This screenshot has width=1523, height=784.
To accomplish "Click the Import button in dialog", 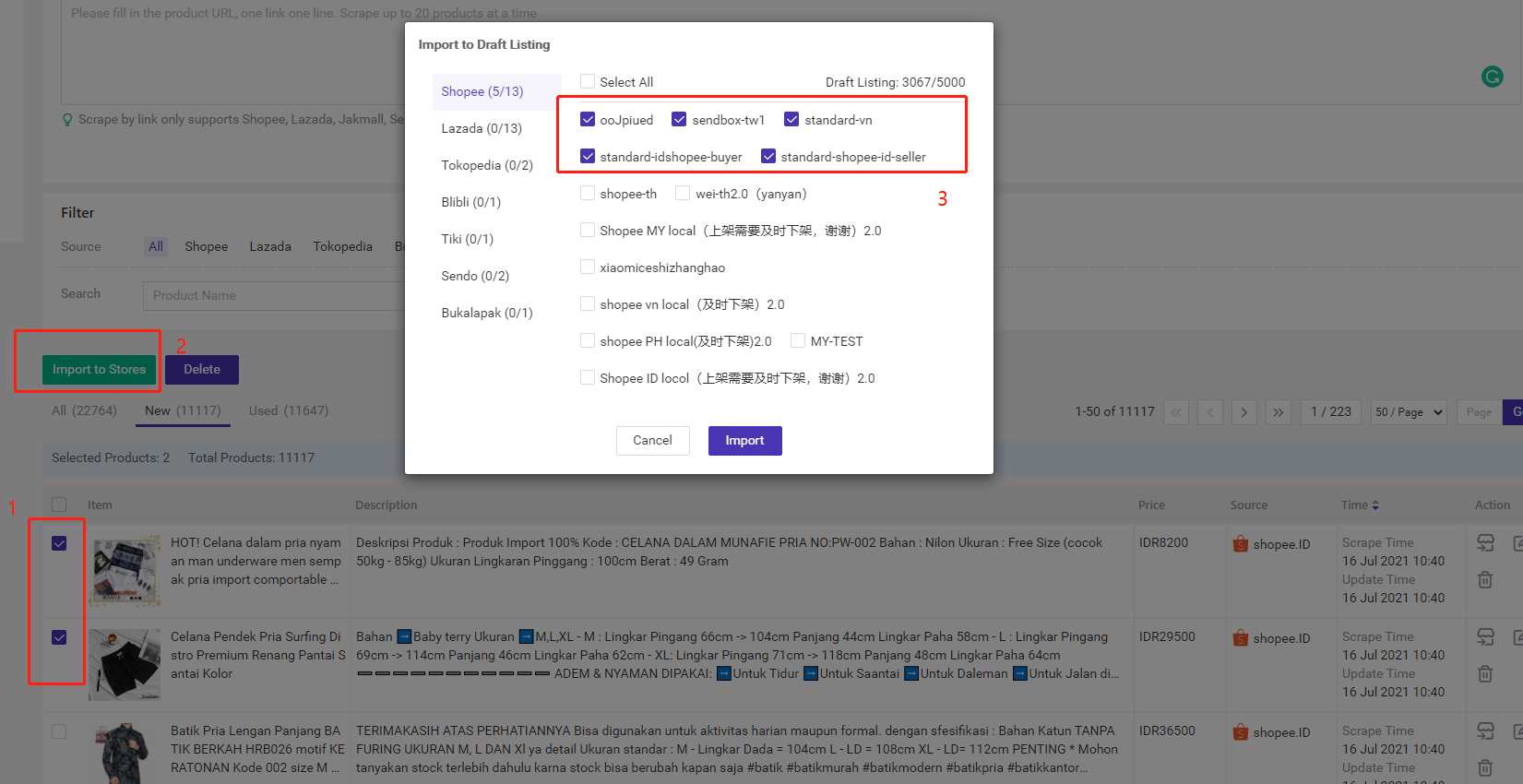I will [744, 441].
